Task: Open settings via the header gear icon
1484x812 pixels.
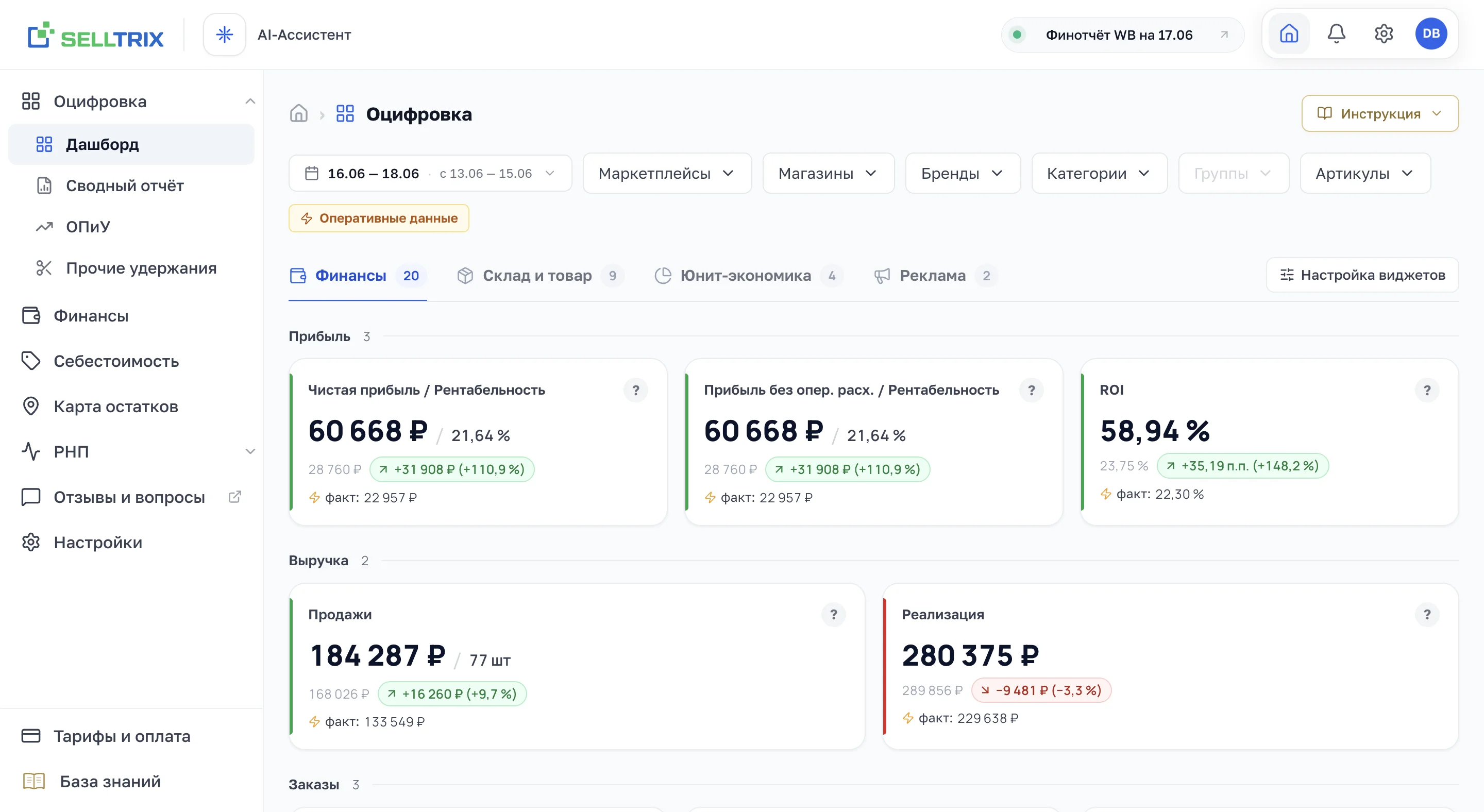Action: pyautogui.click(x=1383, y=34)
